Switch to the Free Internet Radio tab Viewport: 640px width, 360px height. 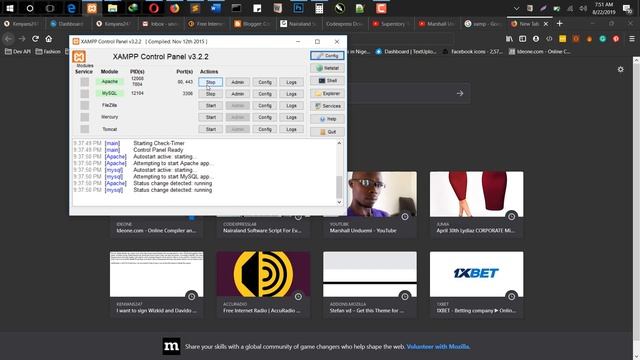206,24
